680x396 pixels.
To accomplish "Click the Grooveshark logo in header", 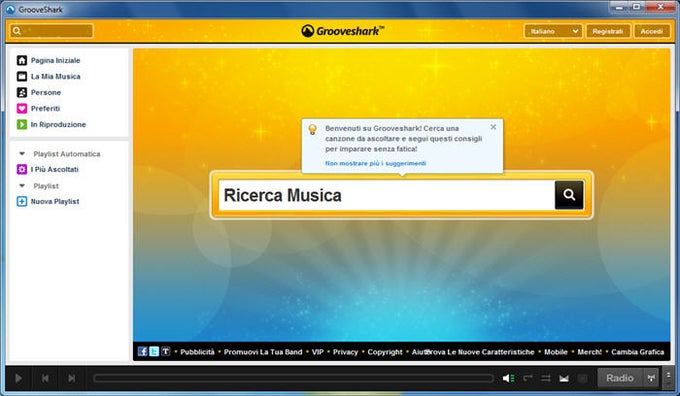I will click(343, 31).
